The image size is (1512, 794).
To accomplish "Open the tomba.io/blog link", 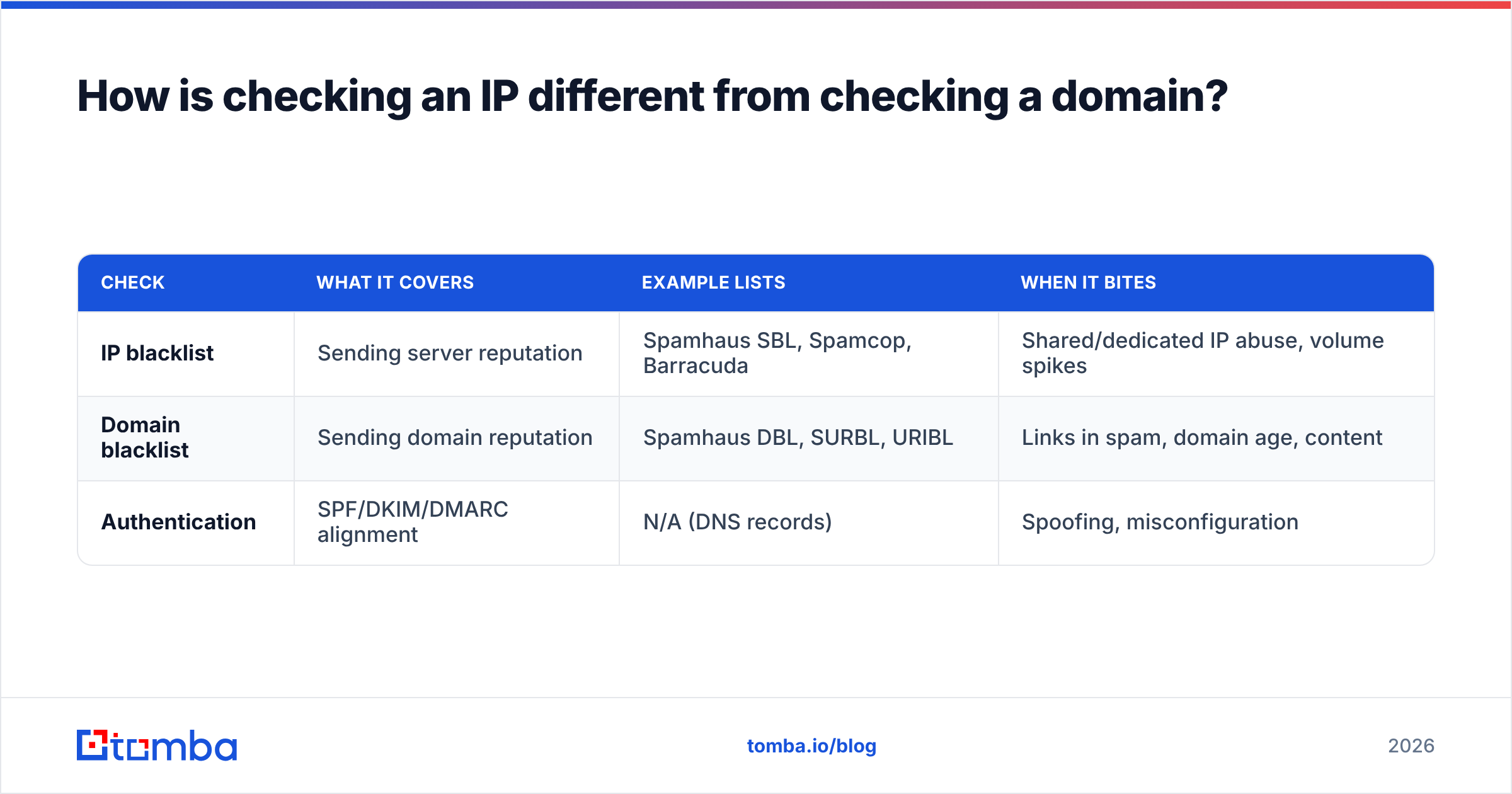I will [x=811, y=746].
